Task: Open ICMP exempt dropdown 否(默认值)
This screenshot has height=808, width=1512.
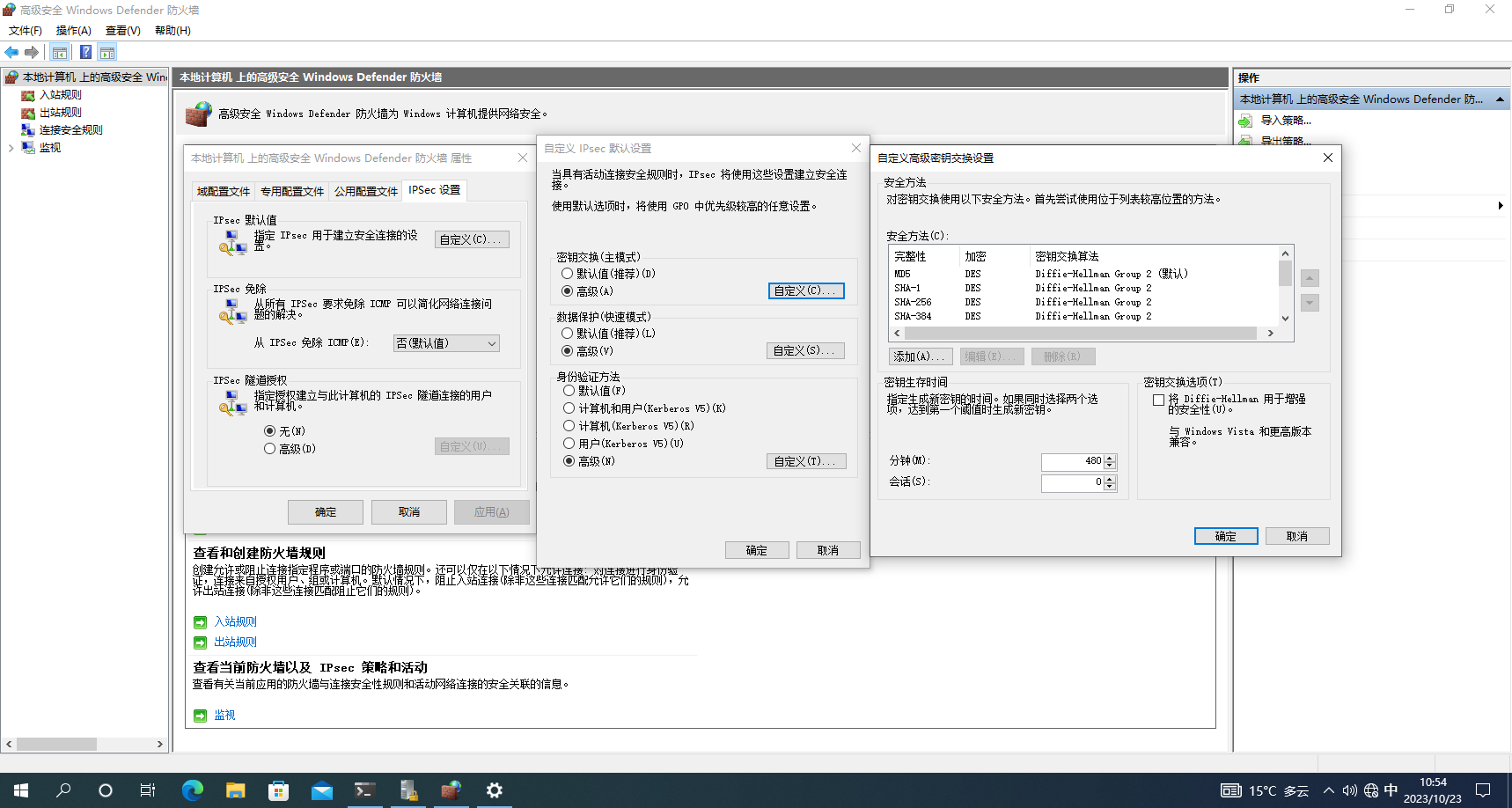Action: [446, 343]
